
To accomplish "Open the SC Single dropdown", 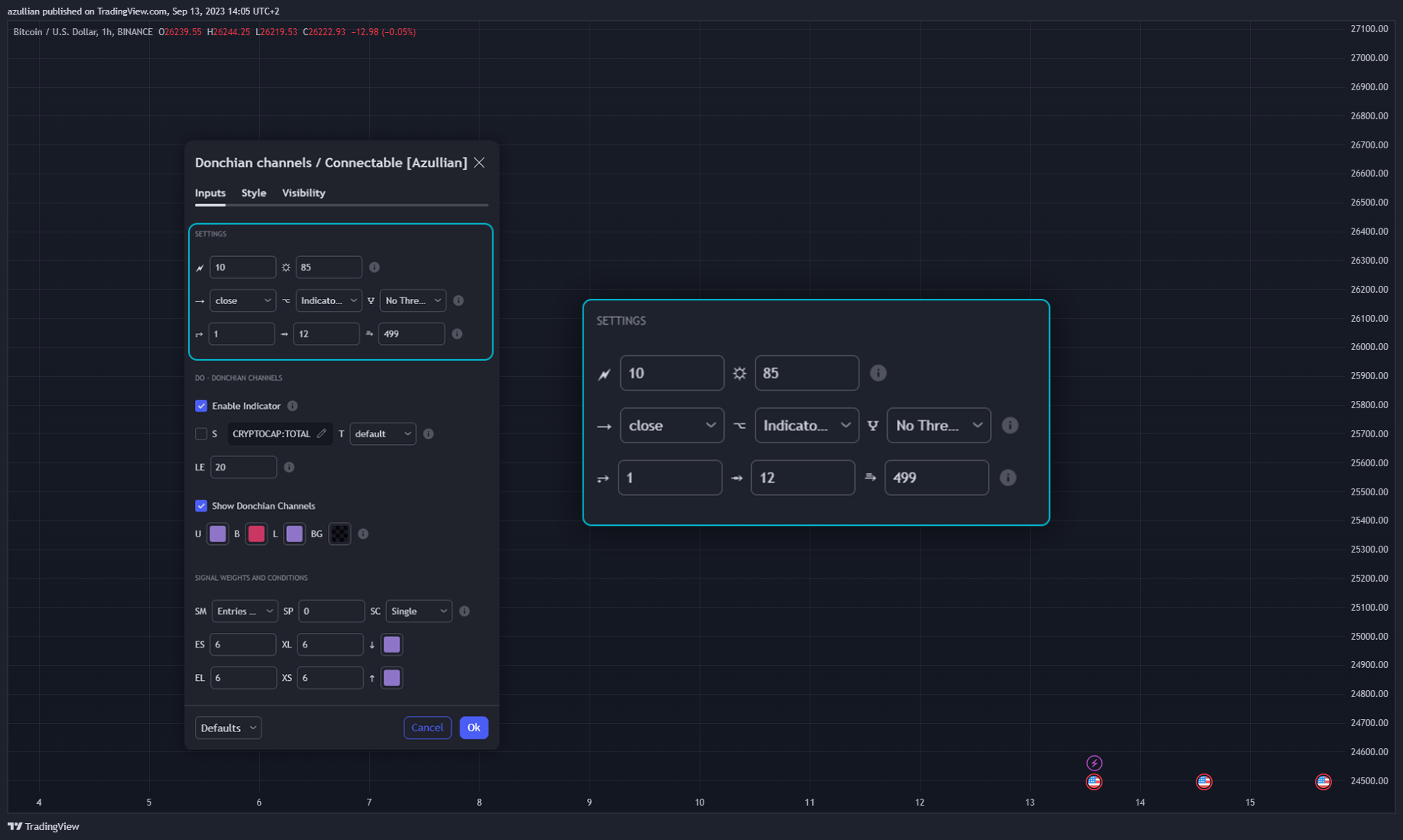I will (419, 611).
